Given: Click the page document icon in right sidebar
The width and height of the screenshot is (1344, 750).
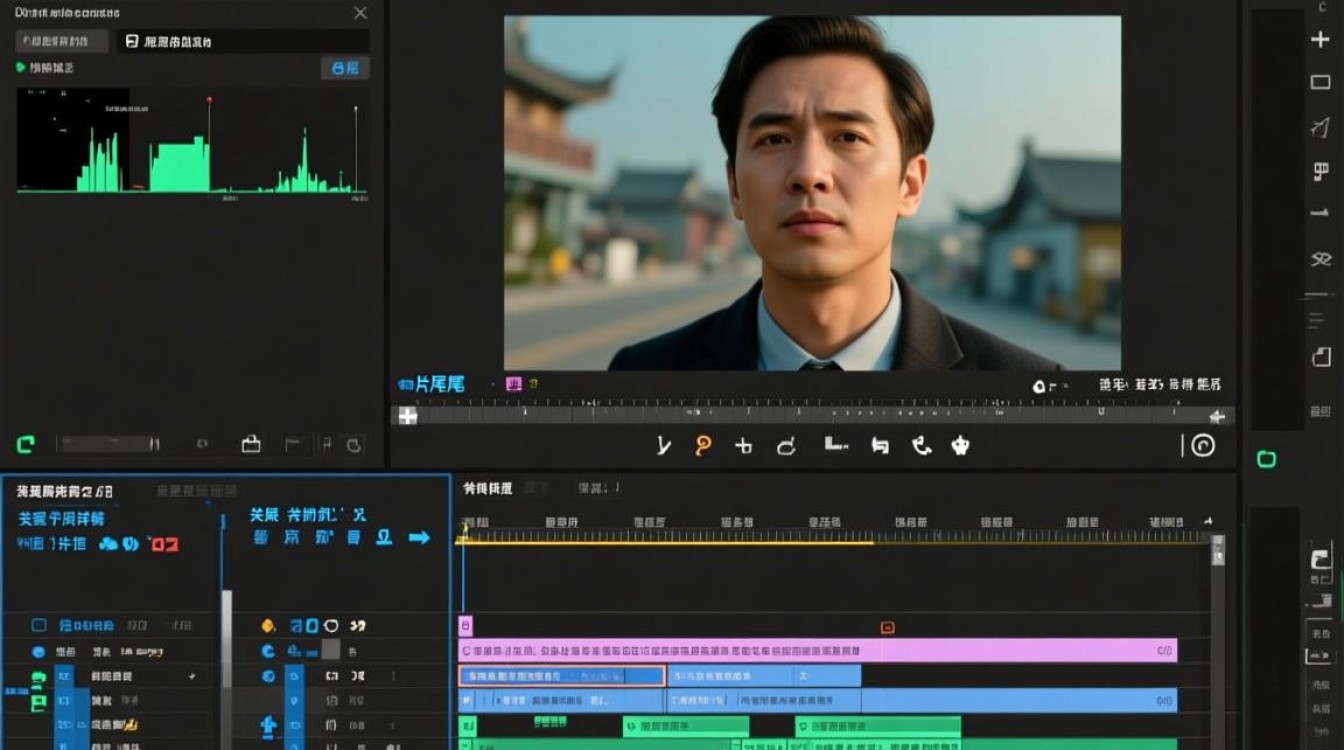Looking at the screenshot, I should pos(1320,357).
